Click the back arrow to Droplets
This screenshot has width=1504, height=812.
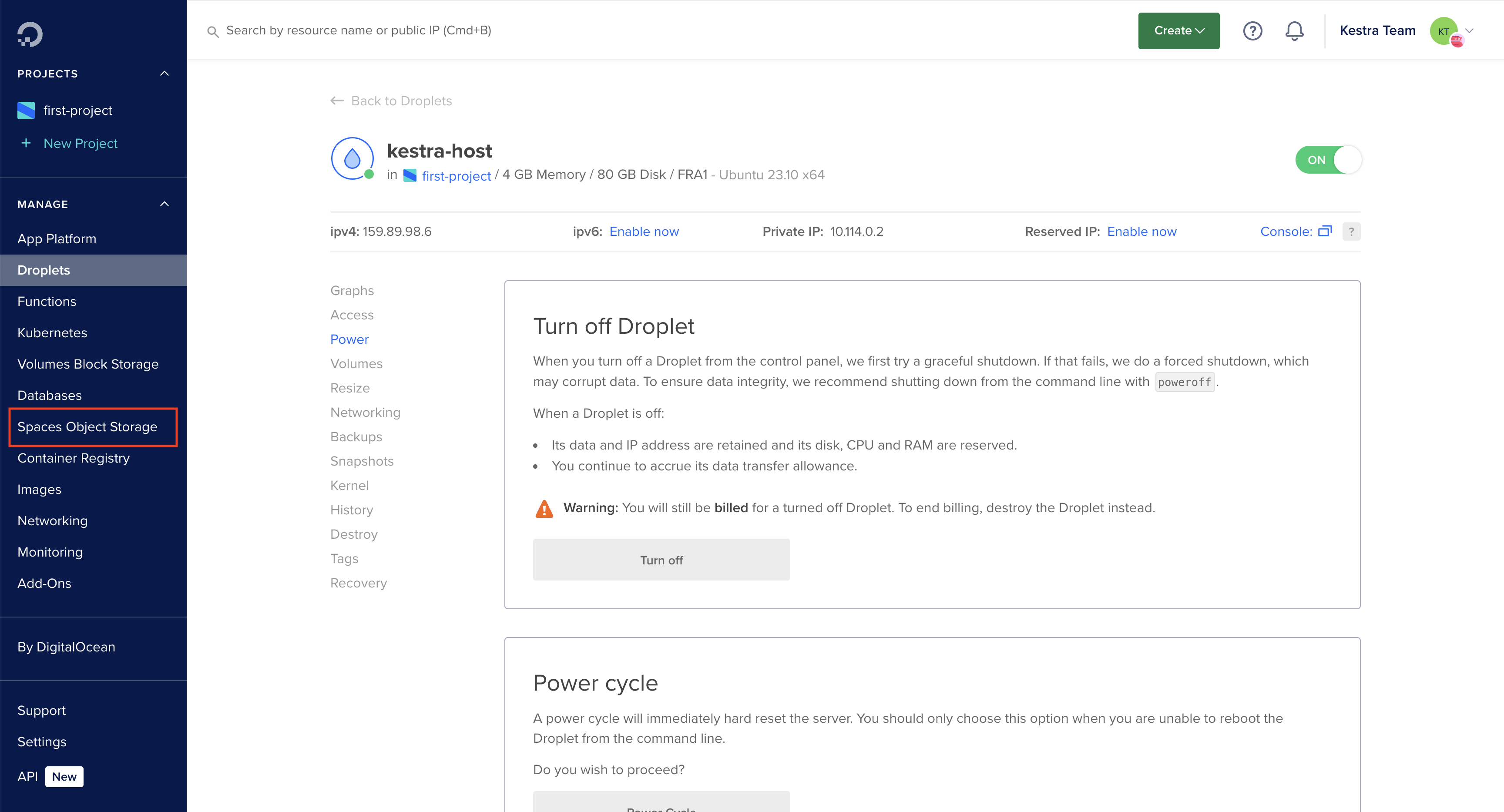[337, 101]
